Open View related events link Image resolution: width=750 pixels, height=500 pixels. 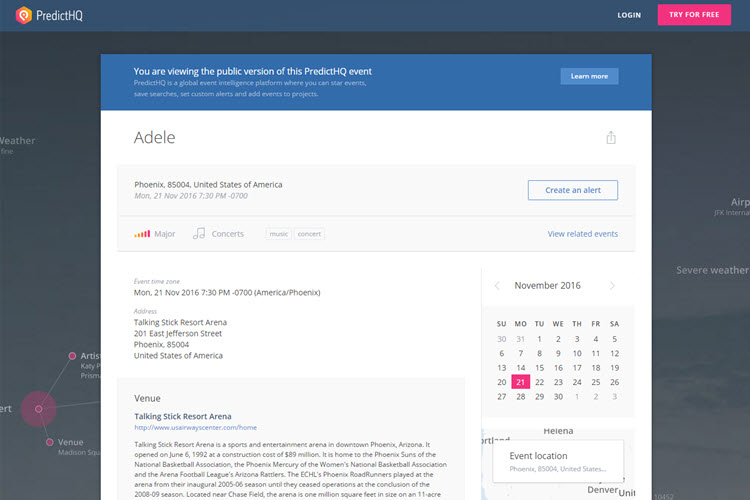pos(583,234)
